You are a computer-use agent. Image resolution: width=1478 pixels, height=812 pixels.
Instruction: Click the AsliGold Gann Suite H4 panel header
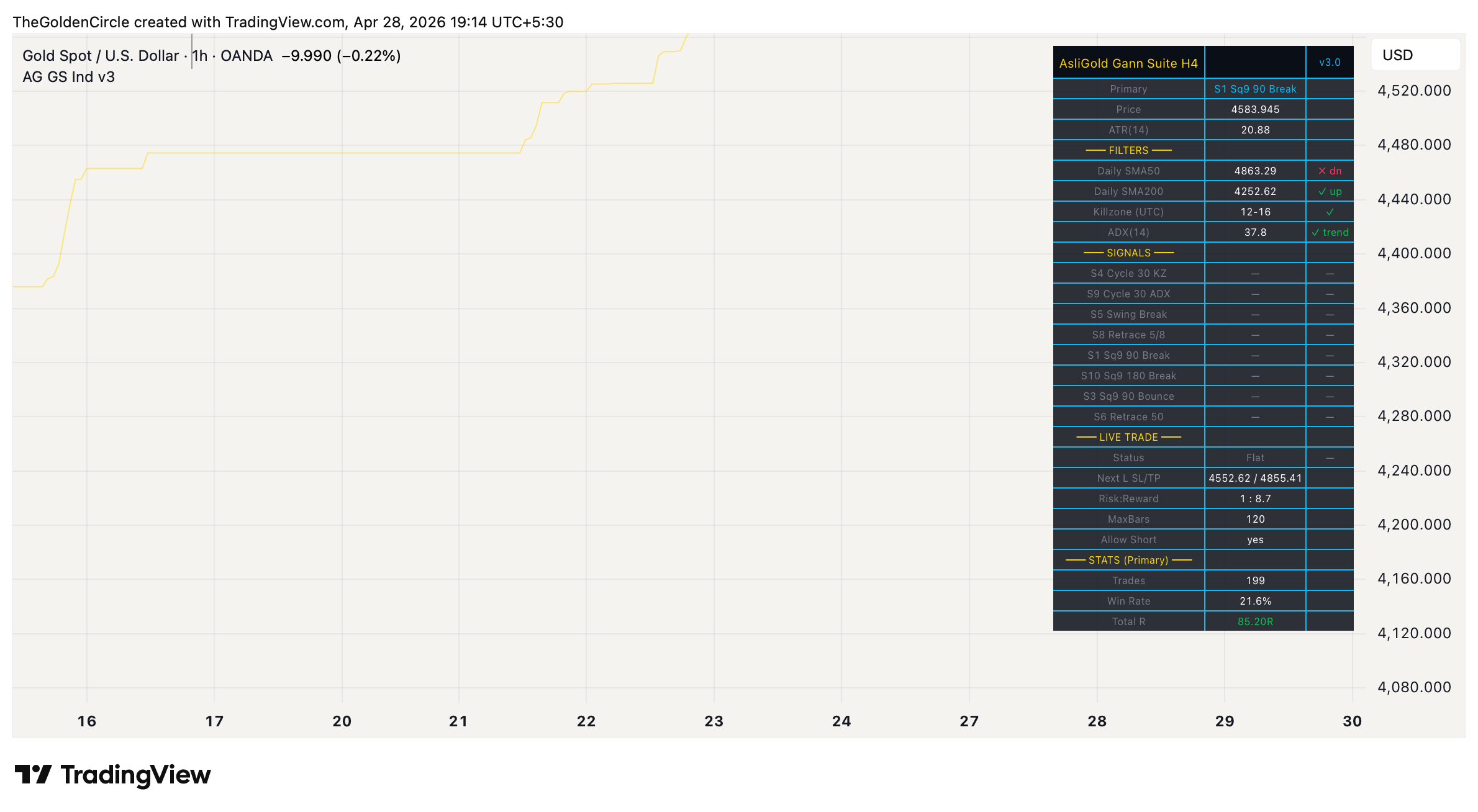(x=1128, y=63)
